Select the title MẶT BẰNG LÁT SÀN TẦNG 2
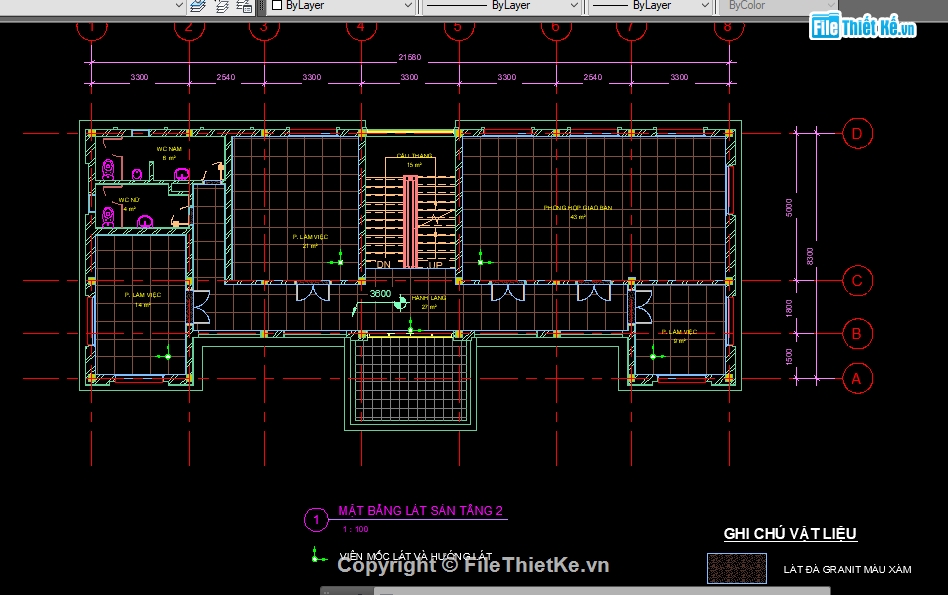Viewport: 948px width, 595px height. [420, 510]
